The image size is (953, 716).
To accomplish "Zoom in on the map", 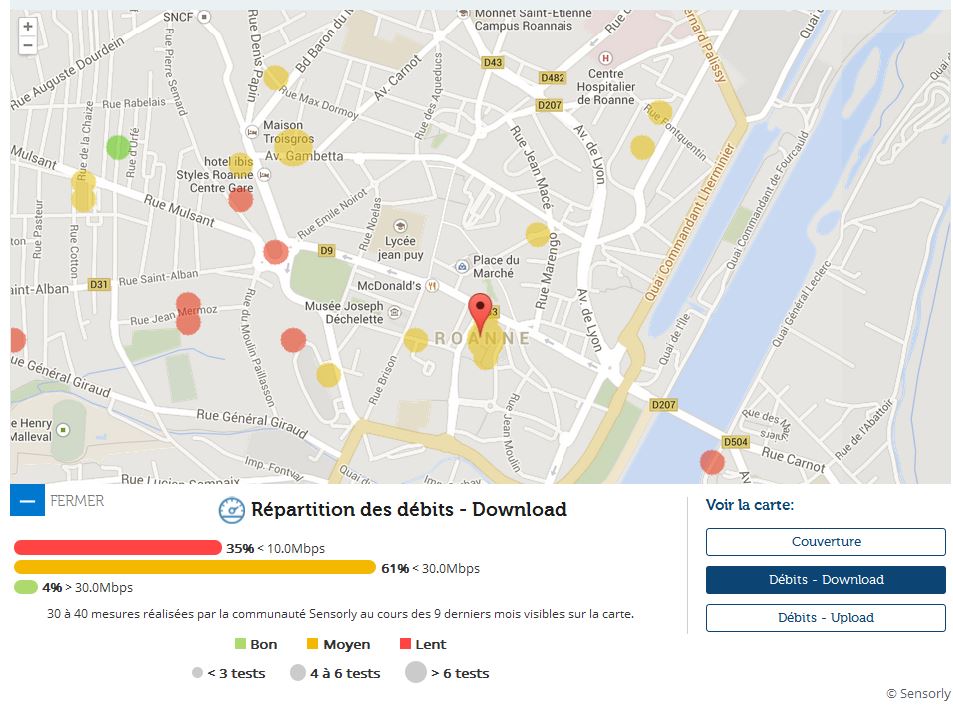I will [x=27, y=27].
